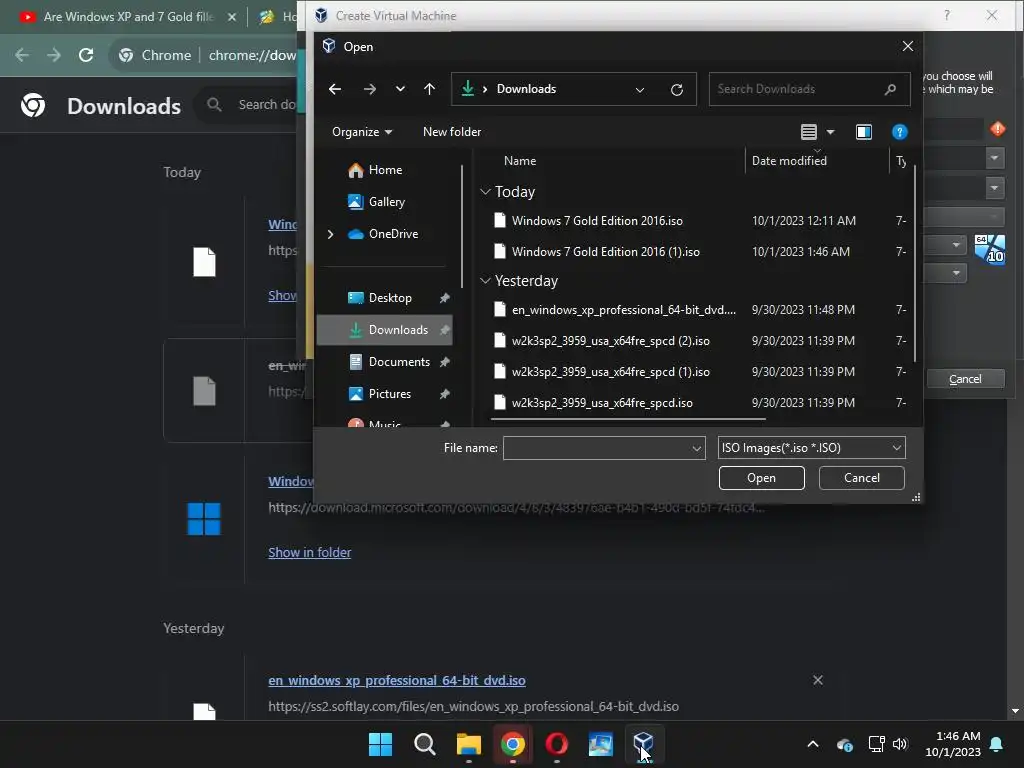This screenshot has width=1024, height=768.
Task: Switch to the YouTube Windows XP tab
Action: coord(127,17)
